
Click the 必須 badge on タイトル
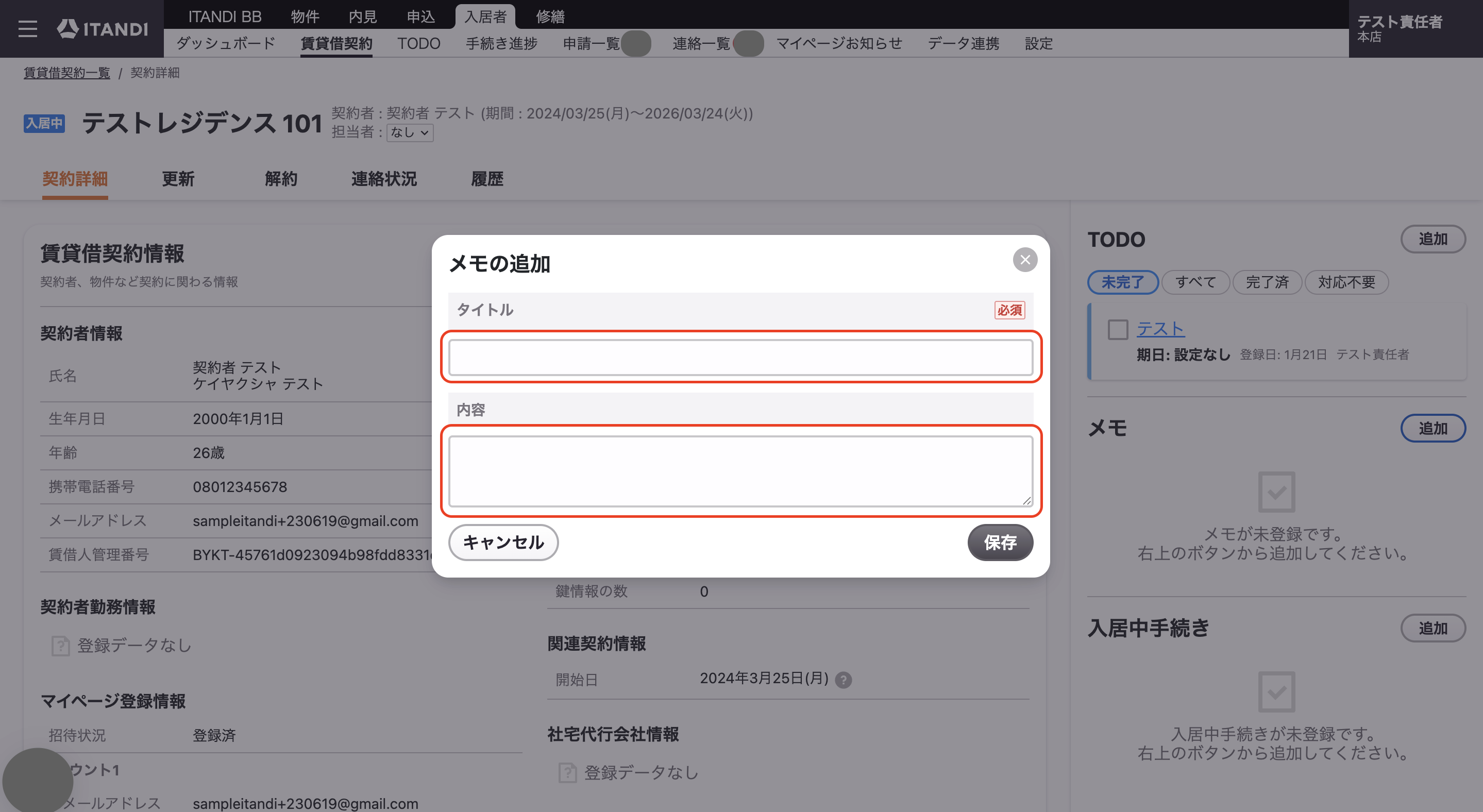click(1009, 310)
